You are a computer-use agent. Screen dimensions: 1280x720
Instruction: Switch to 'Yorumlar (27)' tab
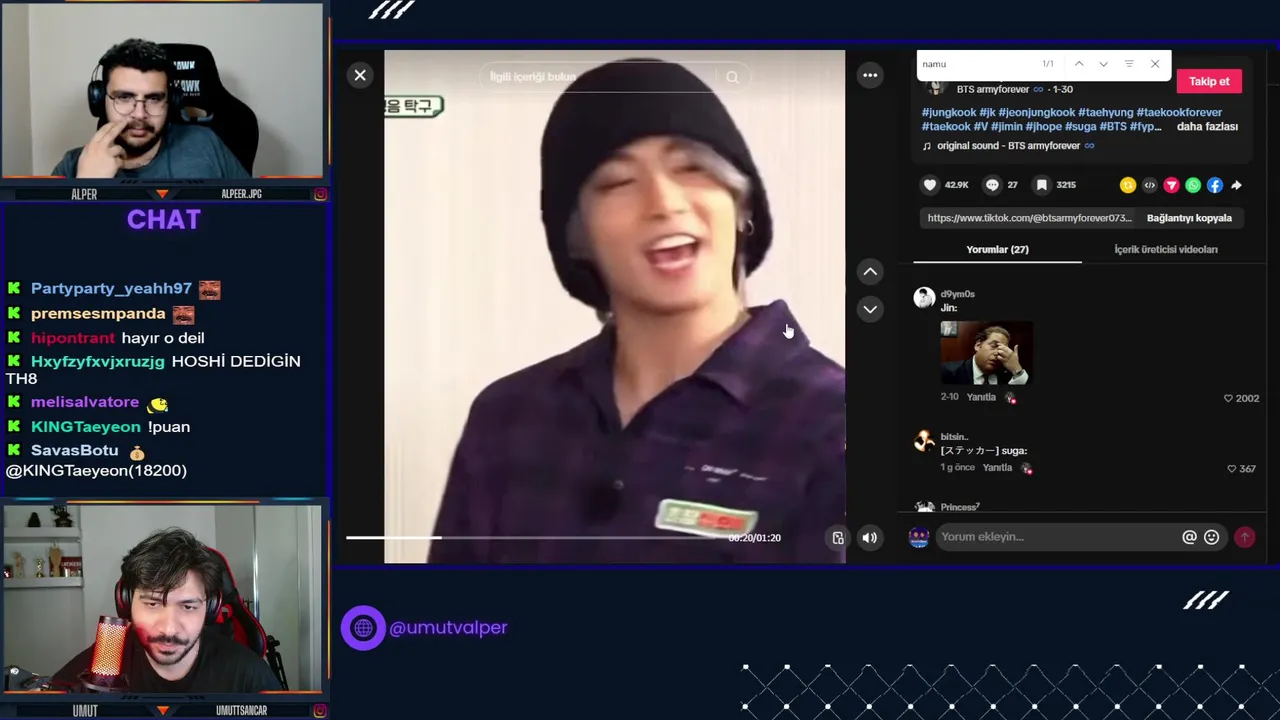tap(997, 250)
